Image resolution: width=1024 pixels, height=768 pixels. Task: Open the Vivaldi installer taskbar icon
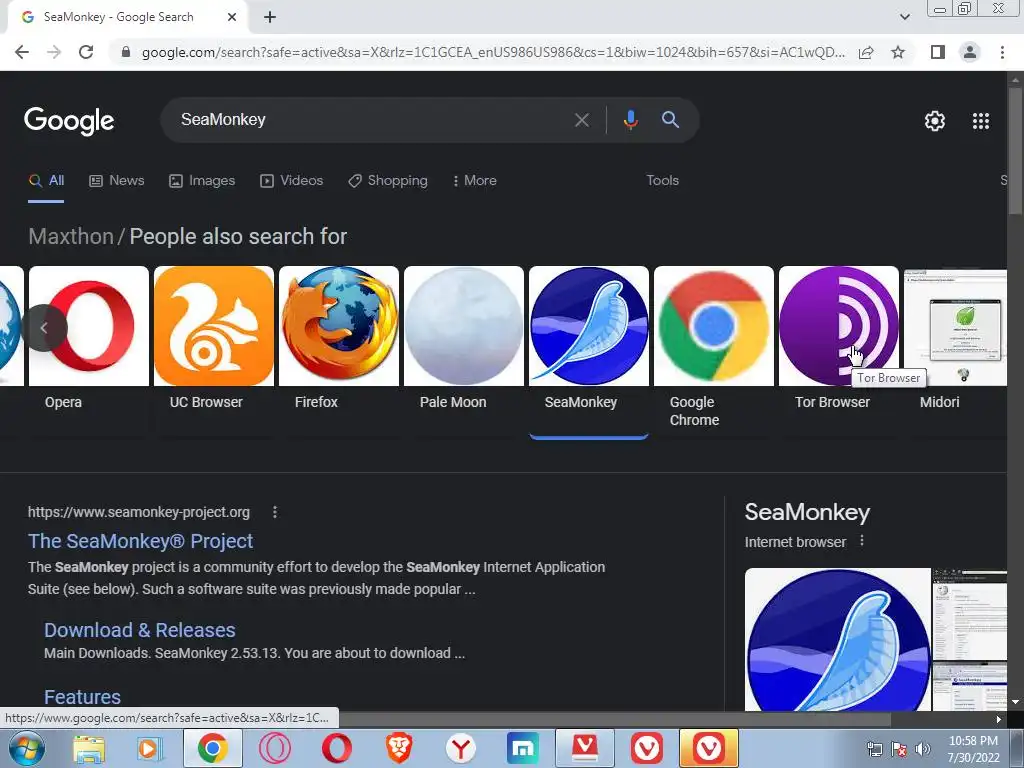click(x=584, y=748)
